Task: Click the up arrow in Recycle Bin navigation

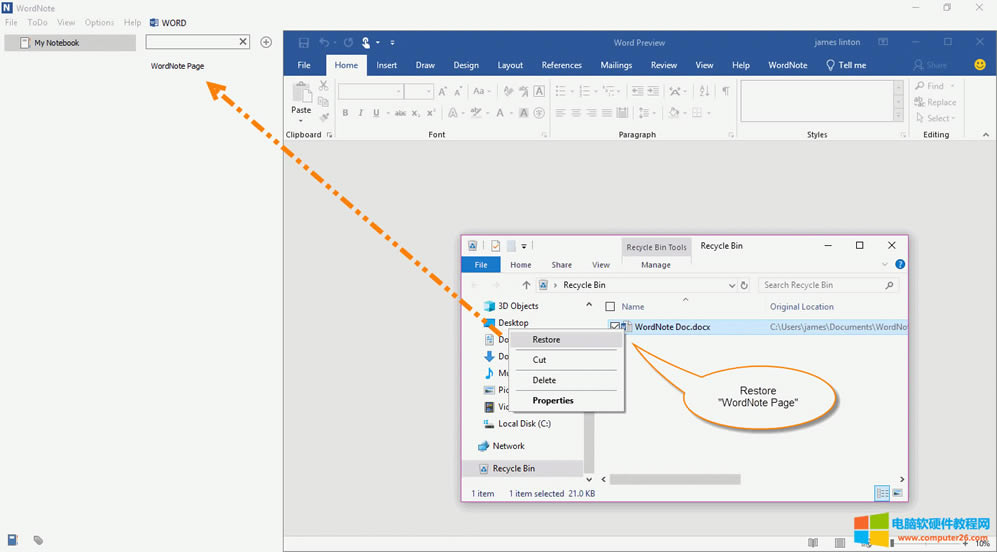Action: (x=526, y=285)
